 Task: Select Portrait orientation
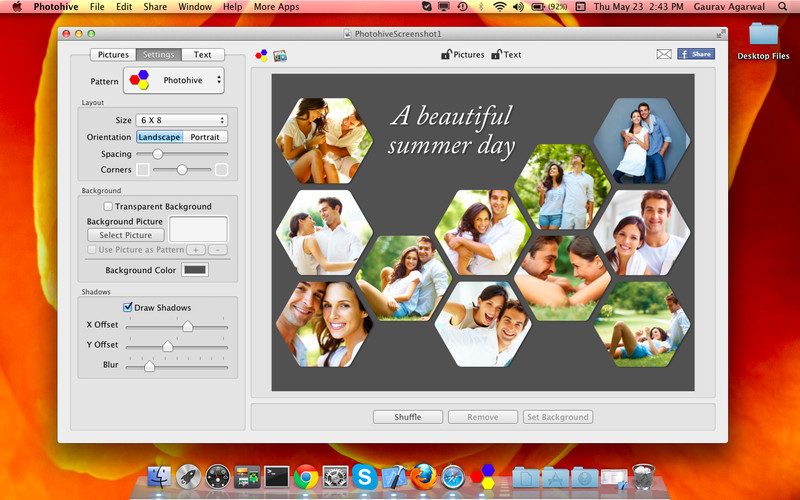tap(205, 137)
